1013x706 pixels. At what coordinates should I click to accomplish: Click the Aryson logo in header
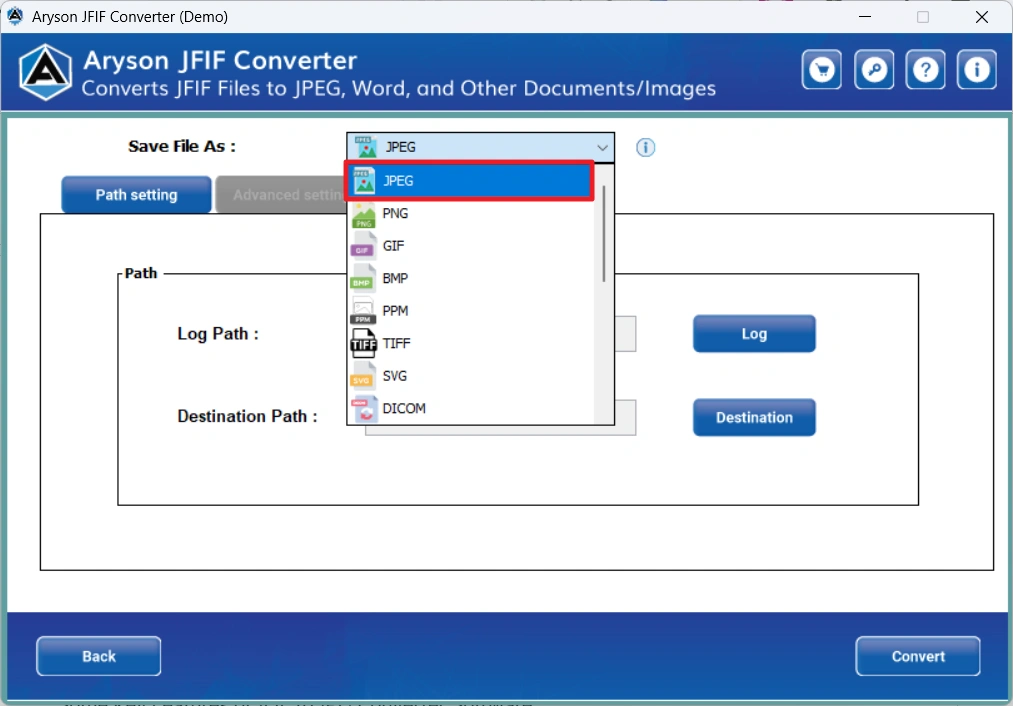[x=45, y=72]
